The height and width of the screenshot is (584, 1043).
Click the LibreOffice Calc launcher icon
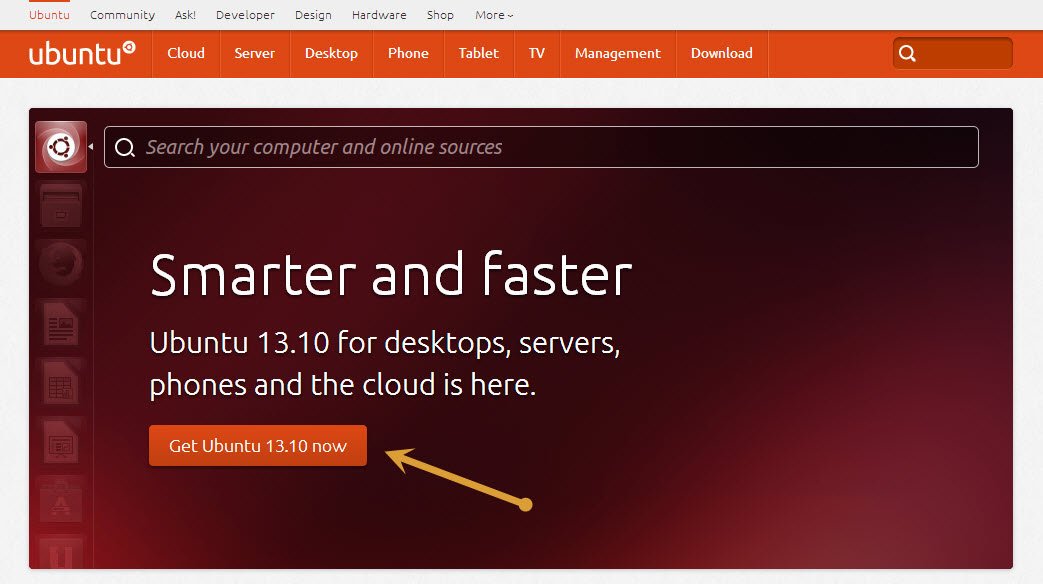tap(61, 383)
